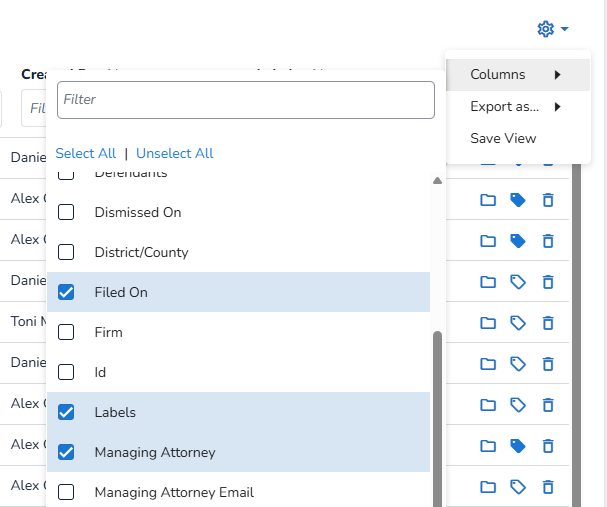Screen dimensions: 607x507
Task: Click the tag icon in Toni's row
Action: pos(518,322)
